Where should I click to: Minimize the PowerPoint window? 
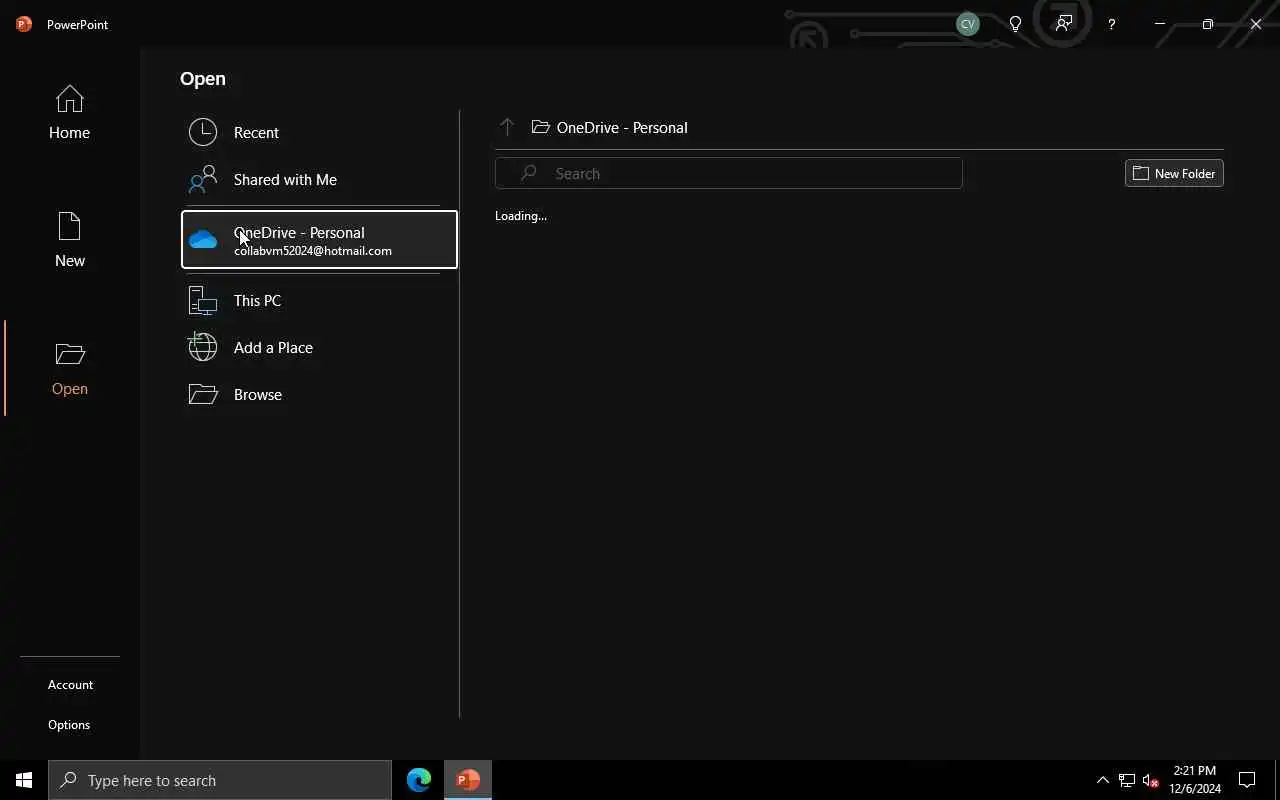tap(1160, 24)
